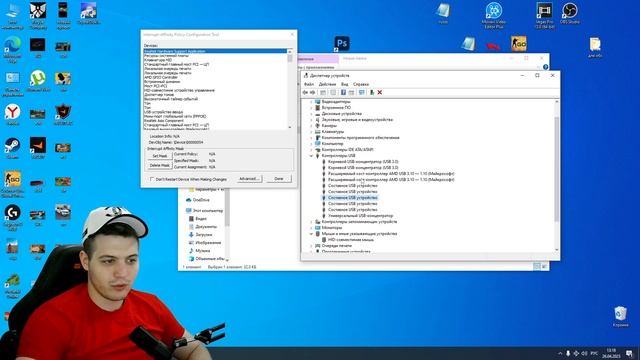Open Counter-Strike Global Offensive icon in left column
Screen dimensions: 640x360
click(x=13, y=184)
